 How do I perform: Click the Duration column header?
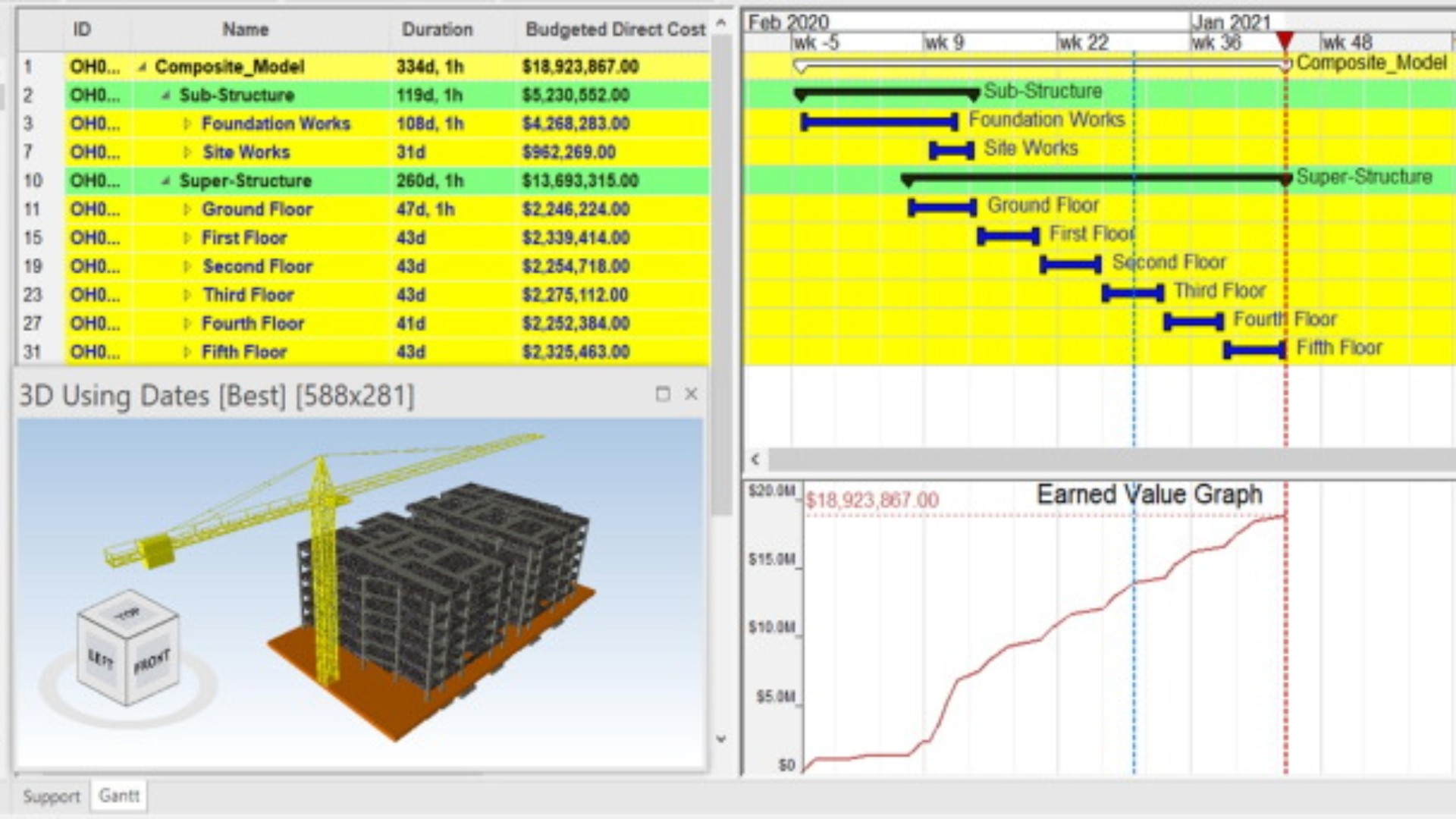tap(437, 30)
